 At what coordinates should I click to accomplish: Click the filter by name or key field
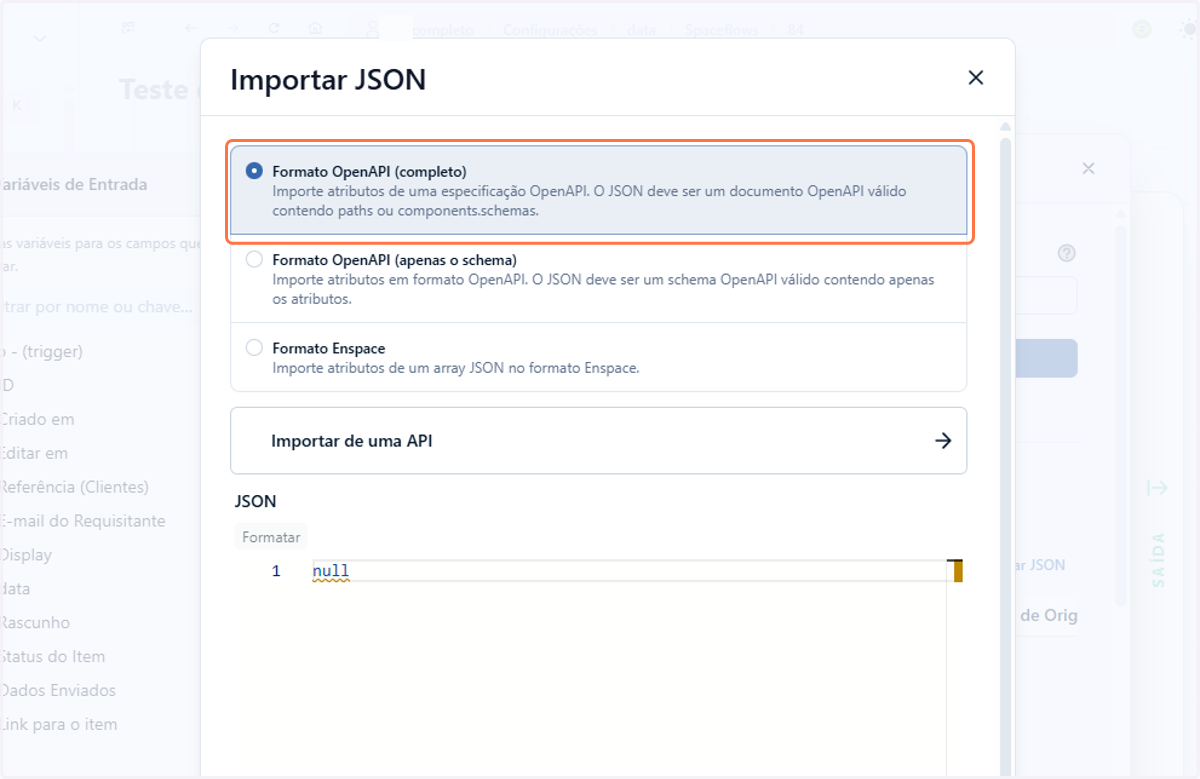point(98,306)
